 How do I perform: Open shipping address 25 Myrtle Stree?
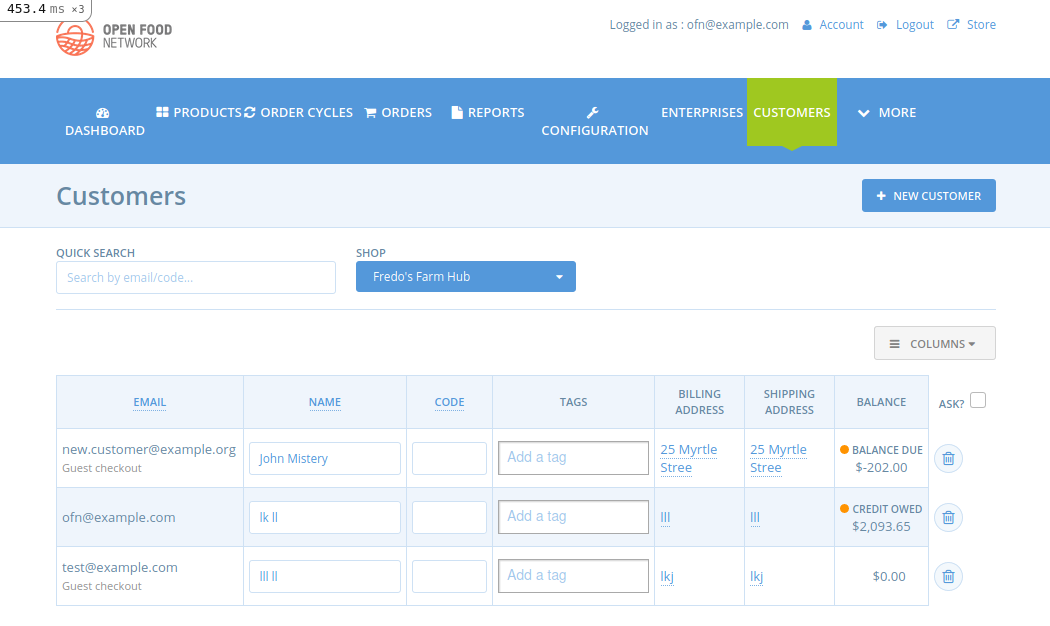point(778,459)
